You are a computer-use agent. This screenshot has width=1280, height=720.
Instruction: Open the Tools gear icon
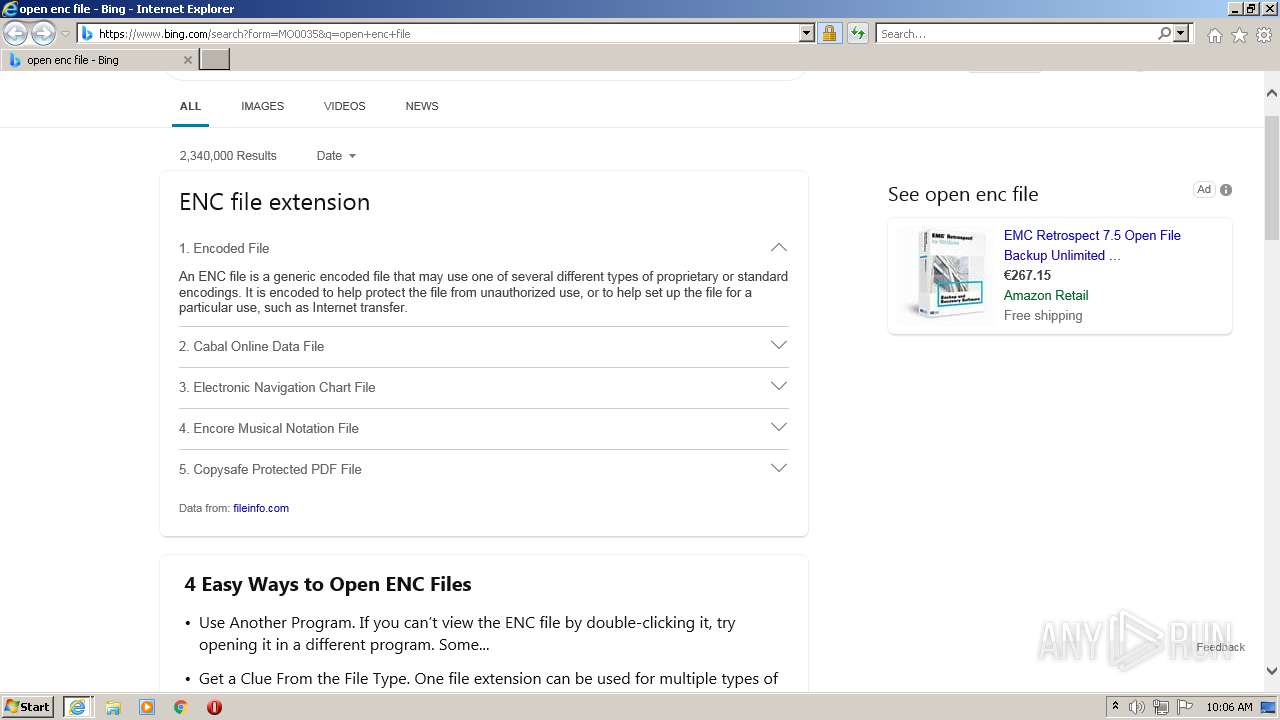[1264, 35]
